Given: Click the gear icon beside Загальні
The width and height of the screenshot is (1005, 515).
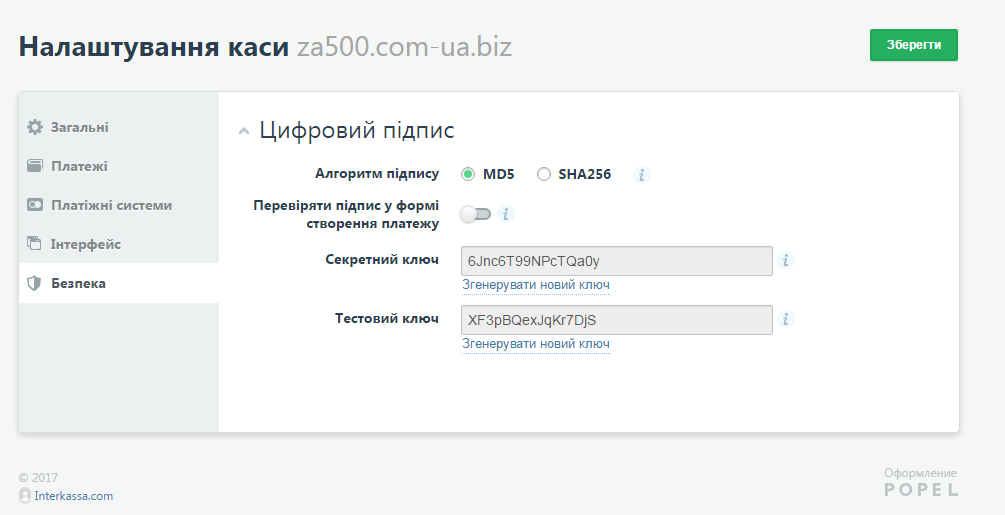Looking at the screenshot, I should pos(35,127).
